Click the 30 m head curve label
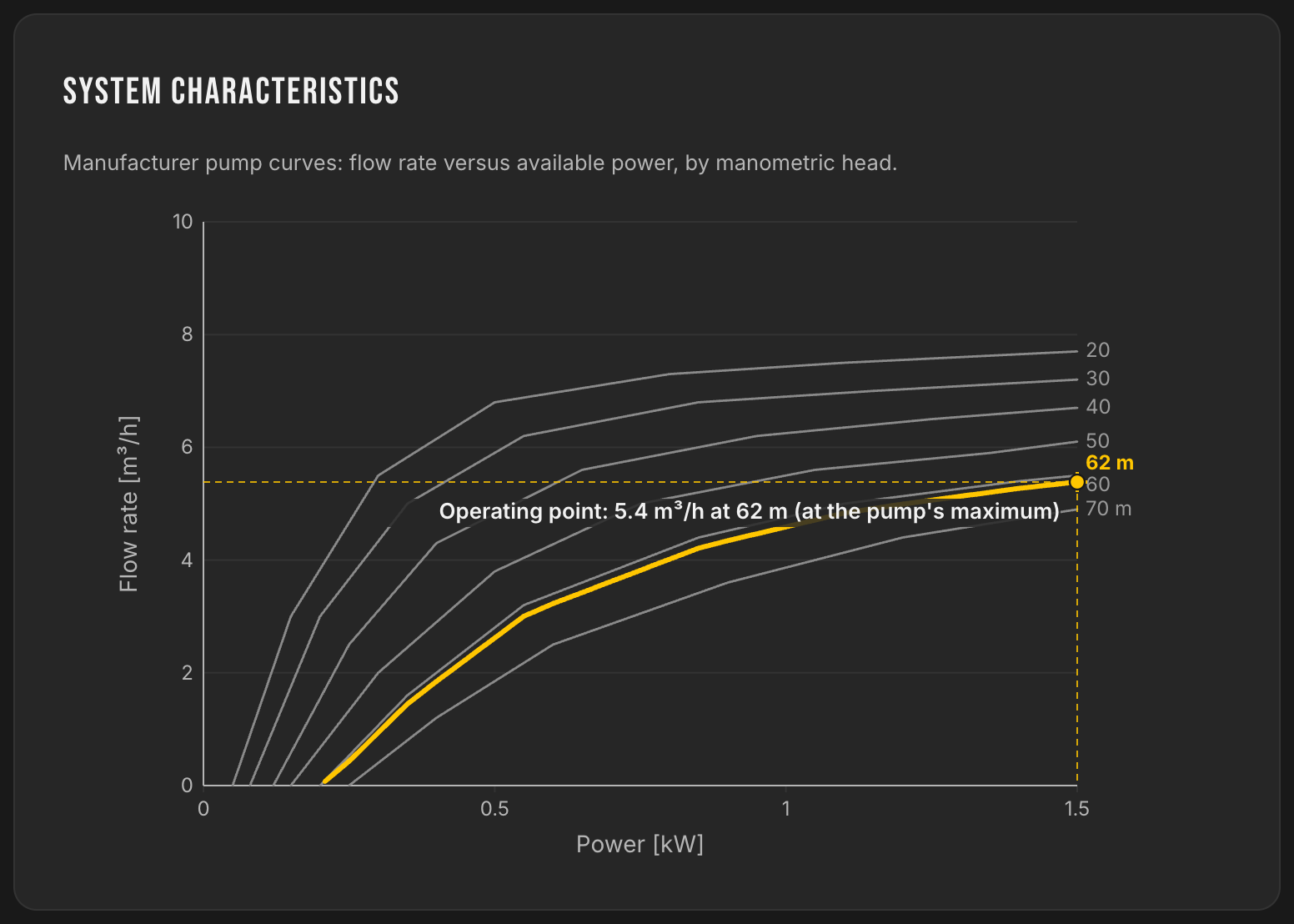This screenshot has width=1294, height=924. point(1097,379)
